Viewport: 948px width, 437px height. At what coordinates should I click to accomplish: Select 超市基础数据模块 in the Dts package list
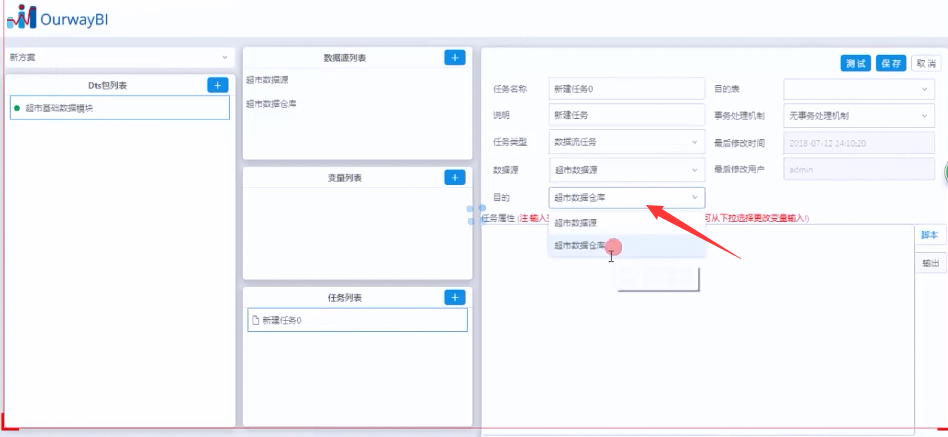120,108
